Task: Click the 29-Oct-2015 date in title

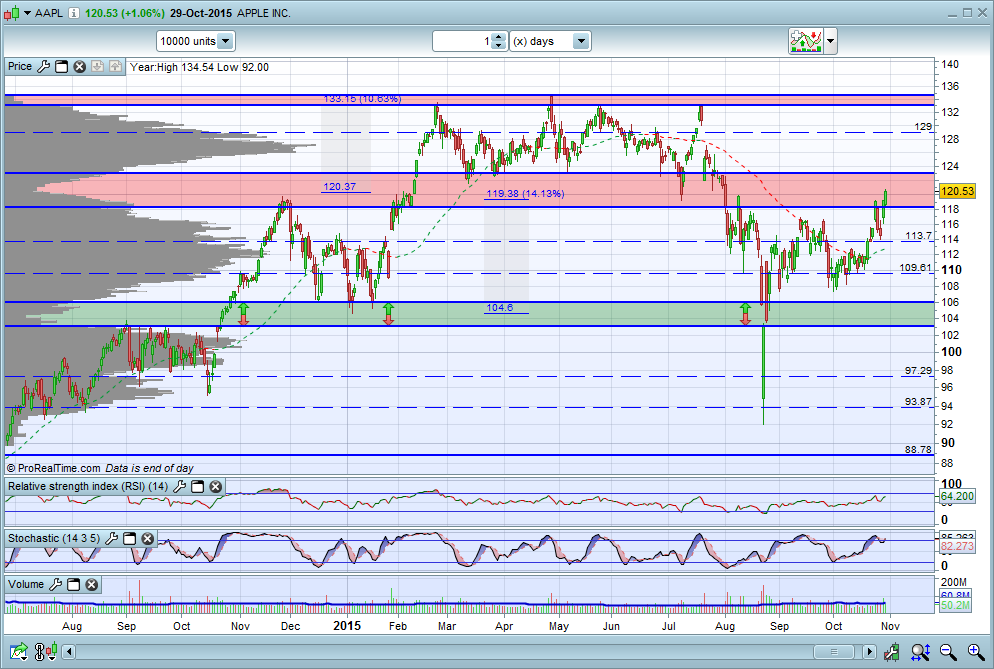Action: click(200, 13)
